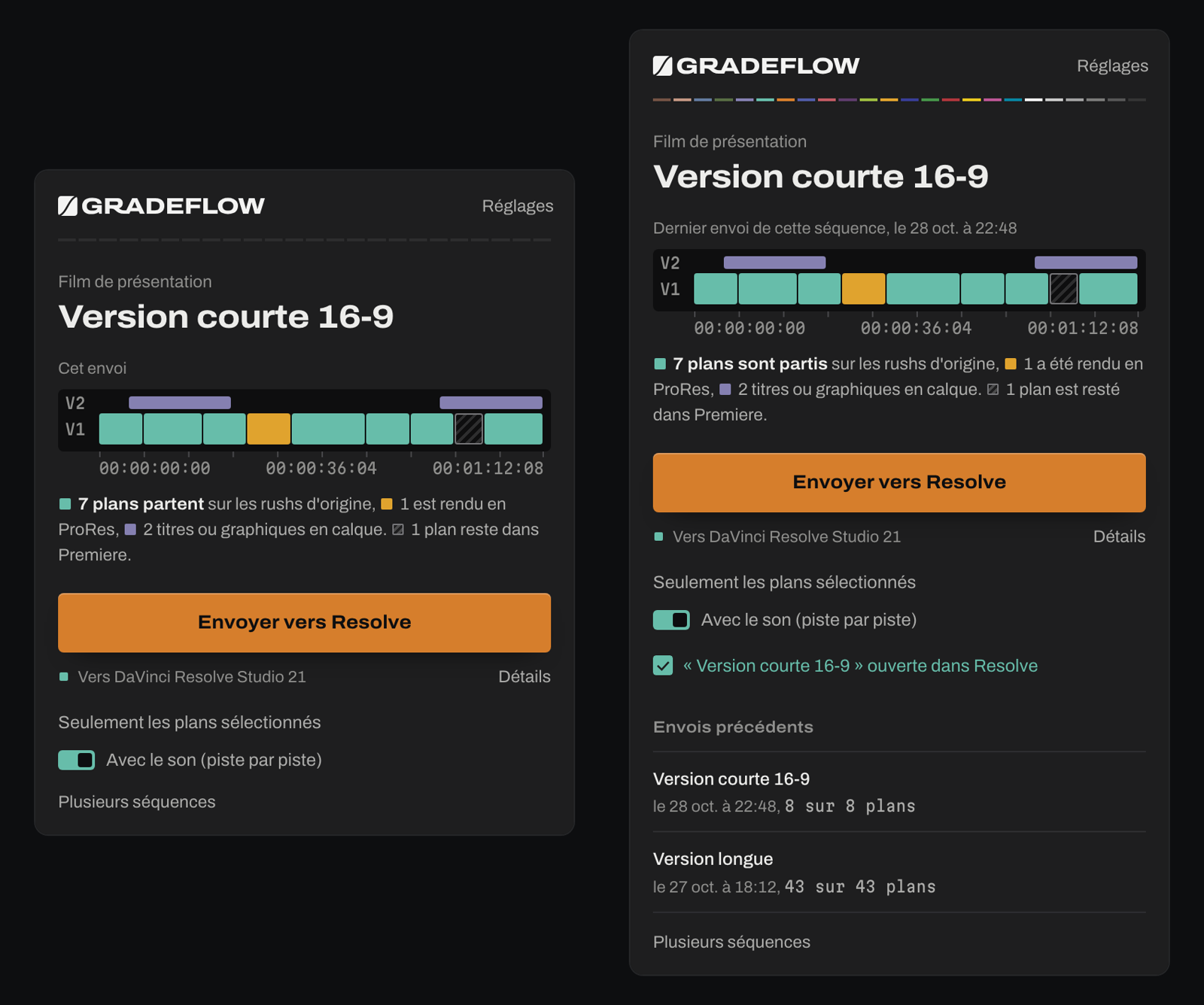The height and width of the screenshot is (1005, 1204).
Task: Select the second purple V2 title clip, right panel
Action: (1086, 263)
